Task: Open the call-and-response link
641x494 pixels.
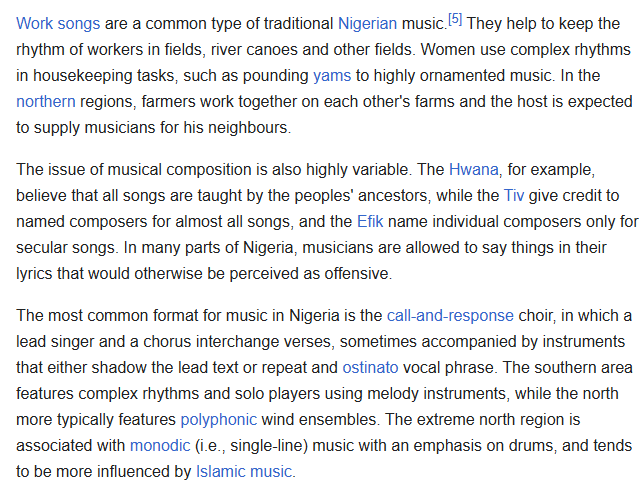Action: [x=450, y=316]
